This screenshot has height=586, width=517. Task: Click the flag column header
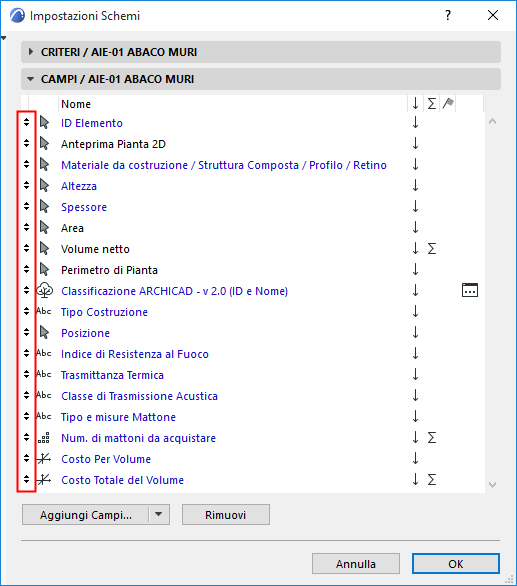point(448,104)
